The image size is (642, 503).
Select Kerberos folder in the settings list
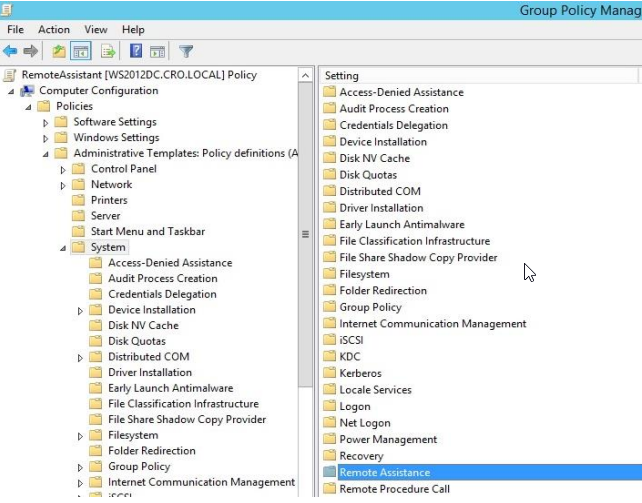360,373
